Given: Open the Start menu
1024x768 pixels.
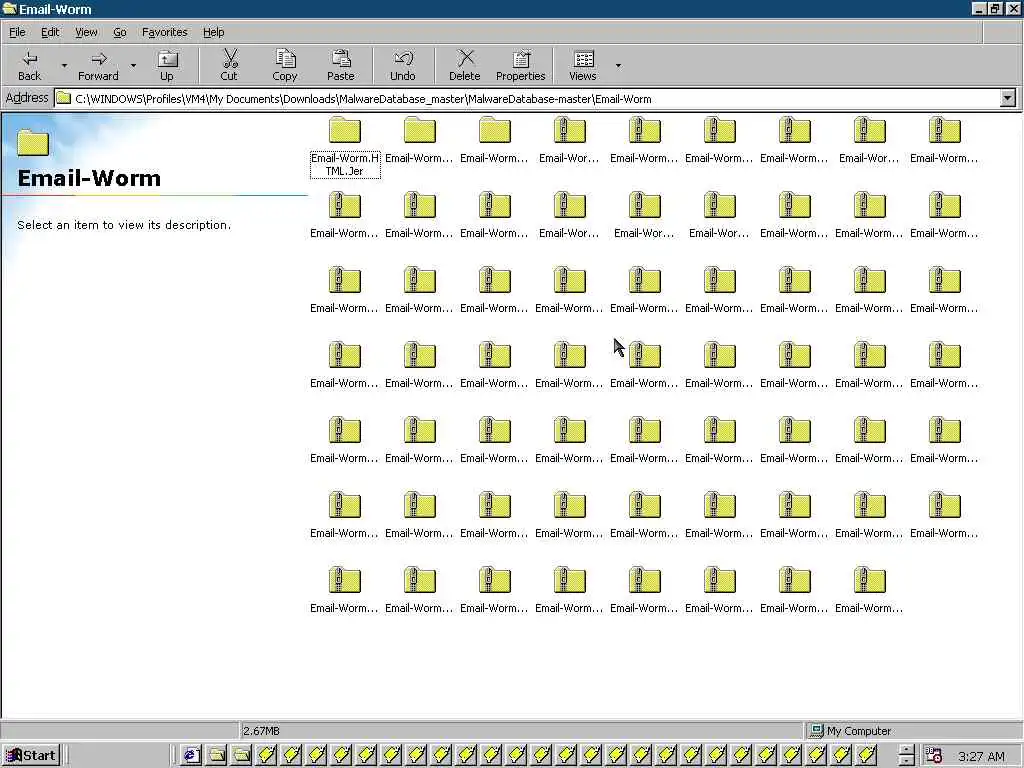Looking at the screenshot, I should pyautogui.click(x=31, y=756).
